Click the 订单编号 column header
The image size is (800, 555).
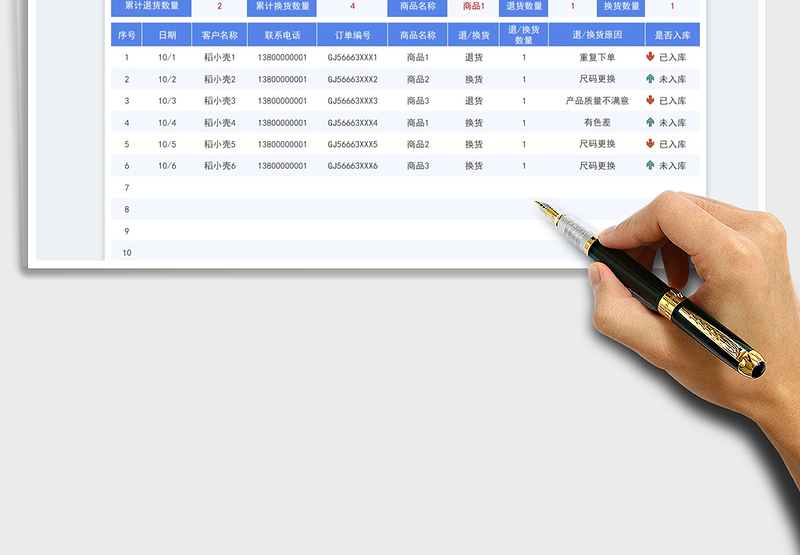pyautogui.click(x=352, y=35)
